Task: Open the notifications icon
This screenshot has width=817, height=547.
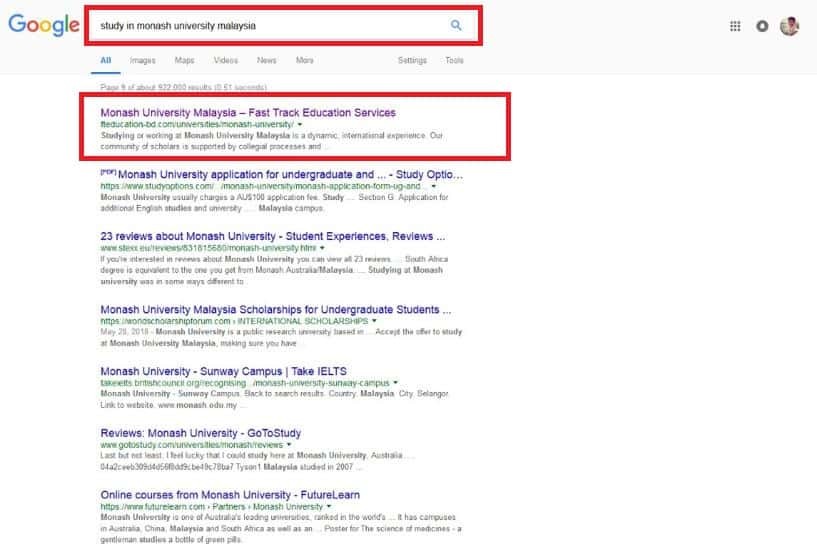Action: [x=762, y=26]
